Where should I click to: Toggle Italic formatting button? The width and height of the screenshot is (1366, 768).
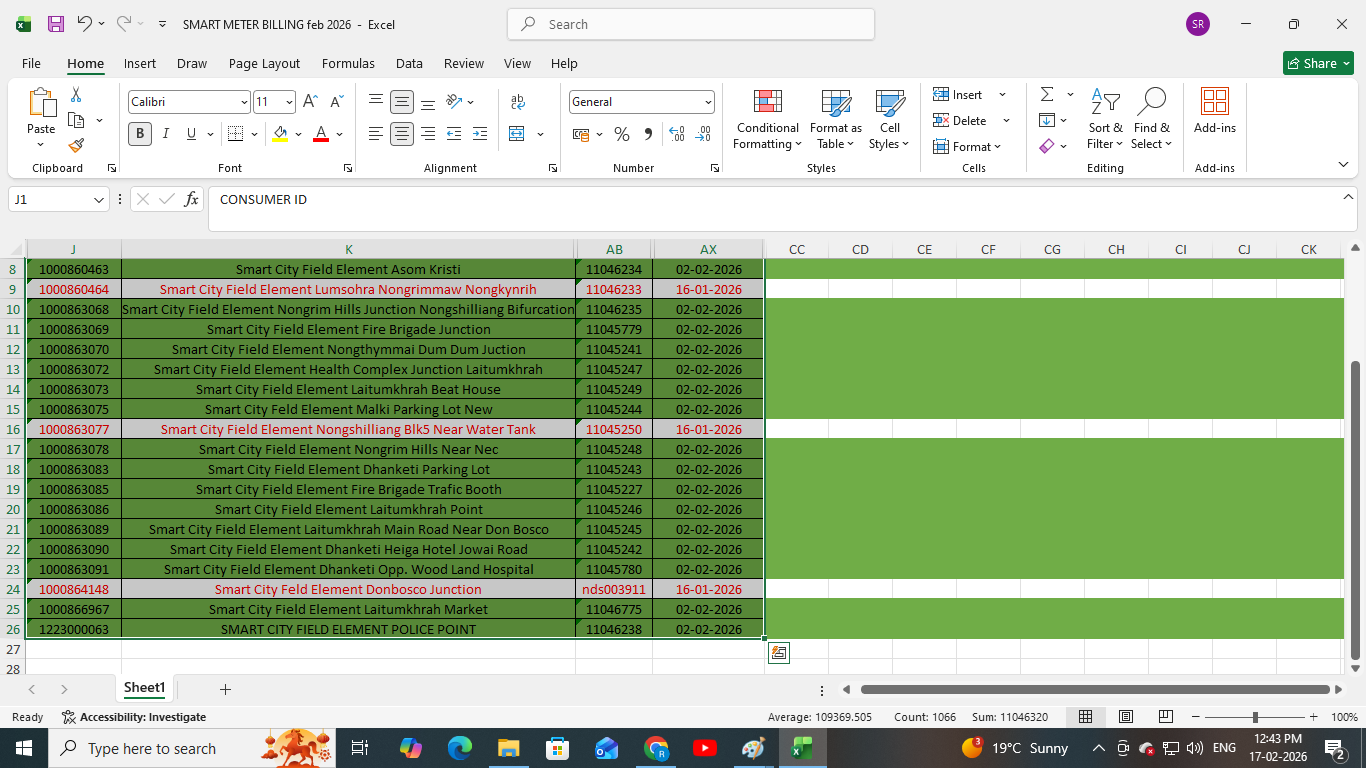166,134
